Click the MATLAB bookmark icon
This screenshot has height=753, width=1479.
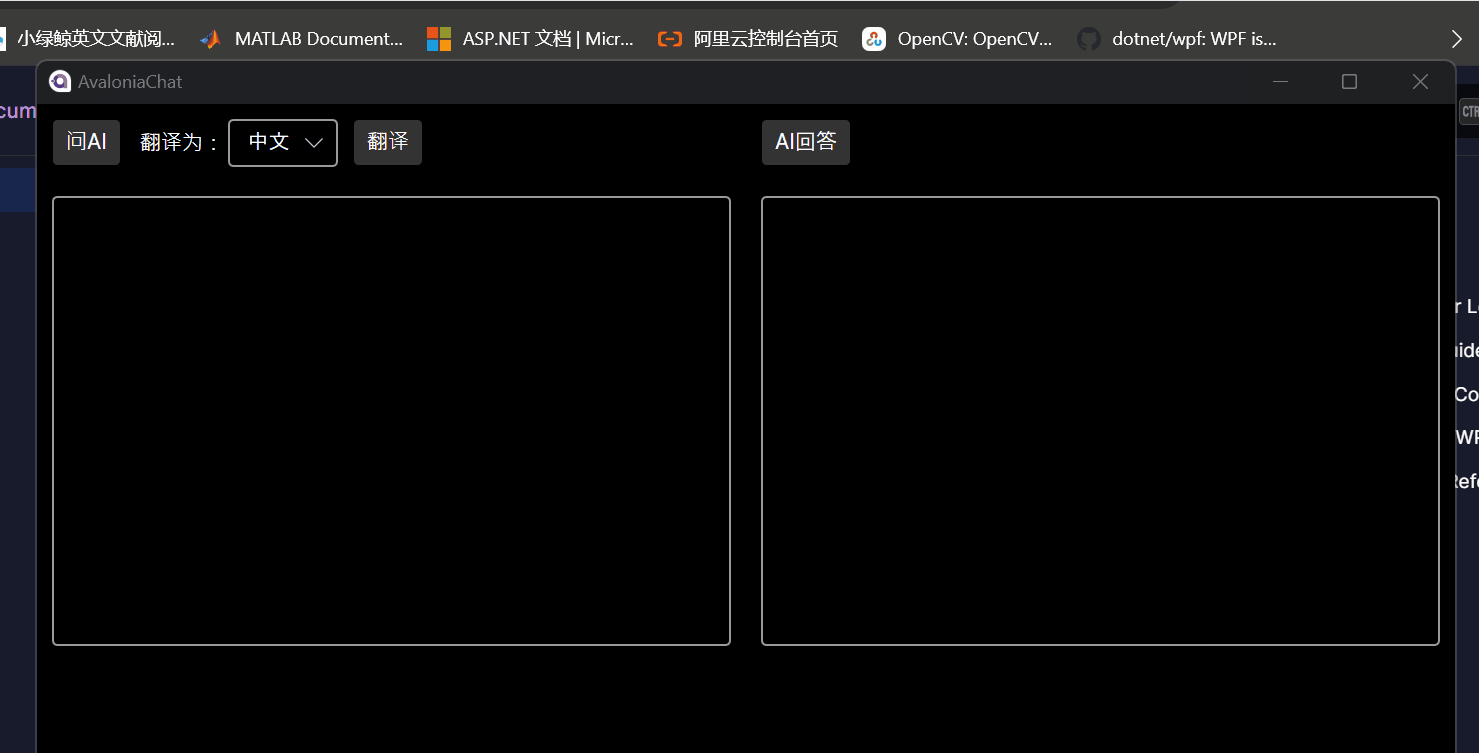click(211, 39)
